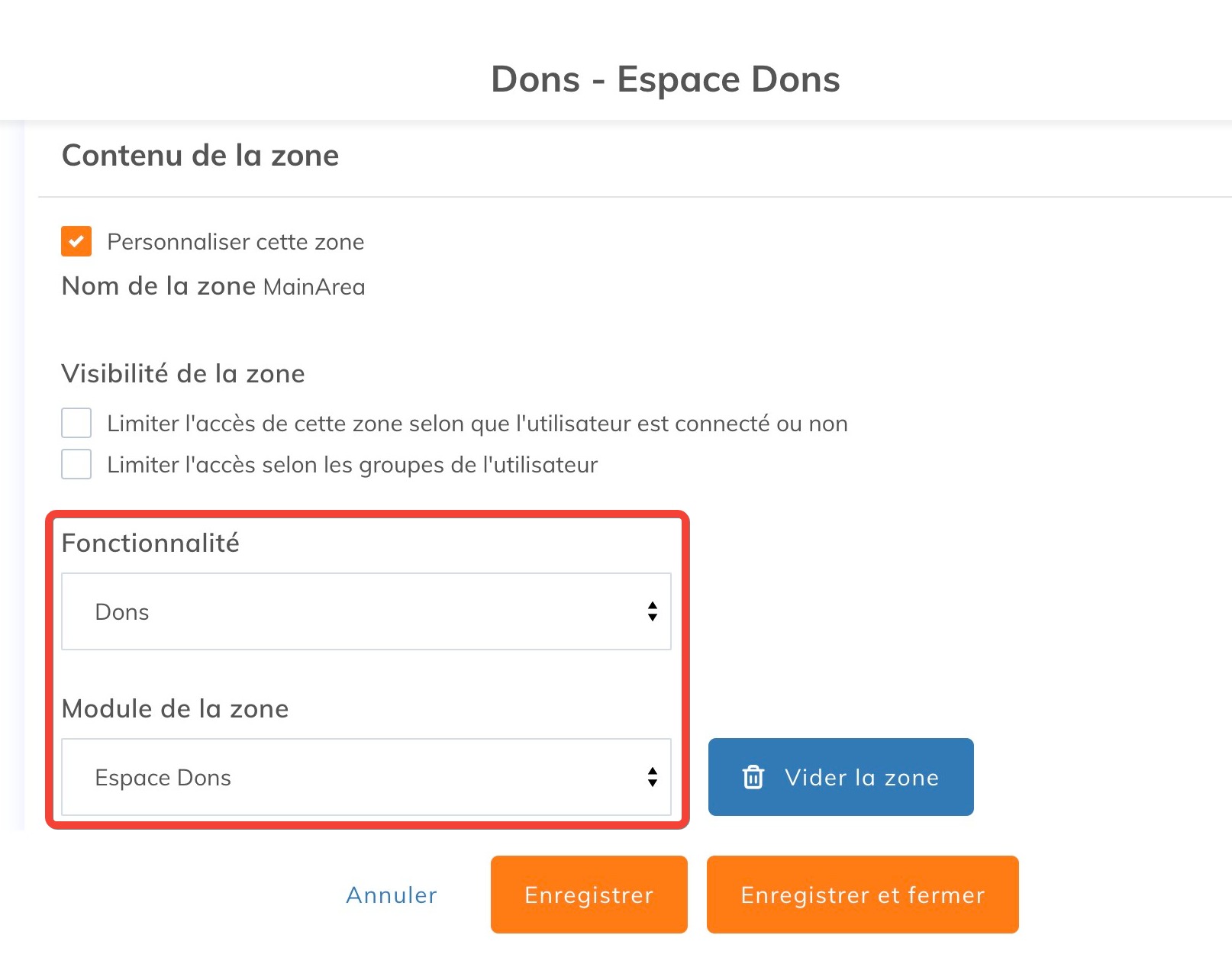Click the Contenu de la zone heading
This screenshot has height=977, width=1232.
coord(200,156)
